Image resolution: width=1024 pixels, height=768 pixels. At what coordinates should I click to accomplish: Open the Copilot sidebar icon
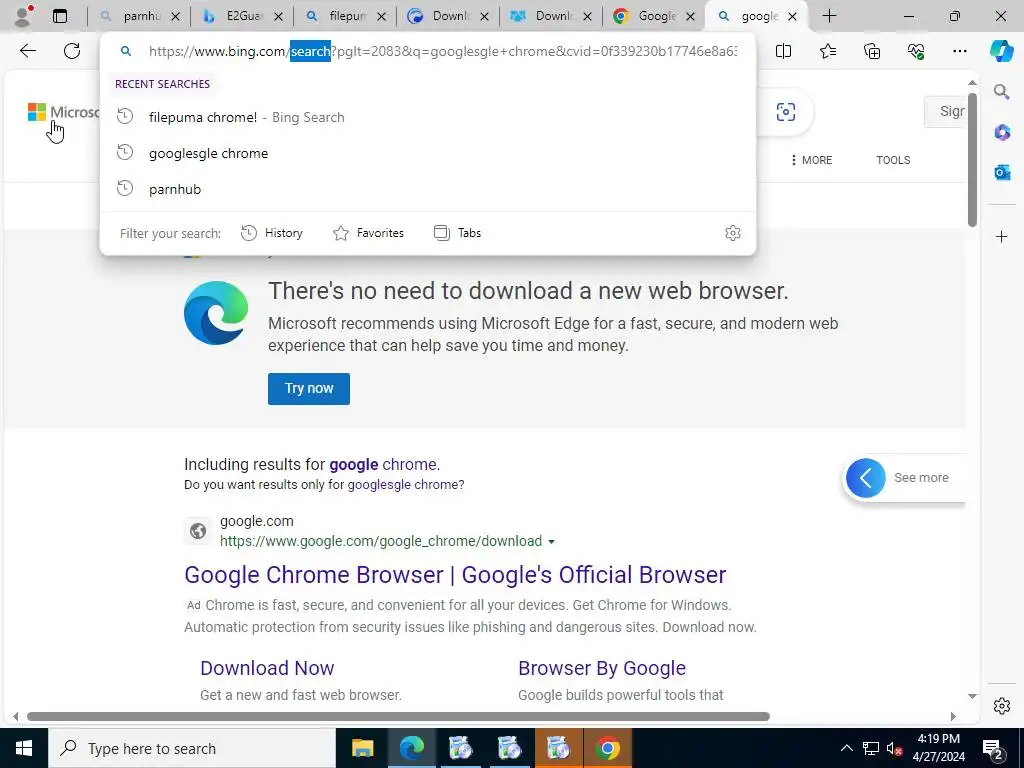click(x=1002, y=51)
